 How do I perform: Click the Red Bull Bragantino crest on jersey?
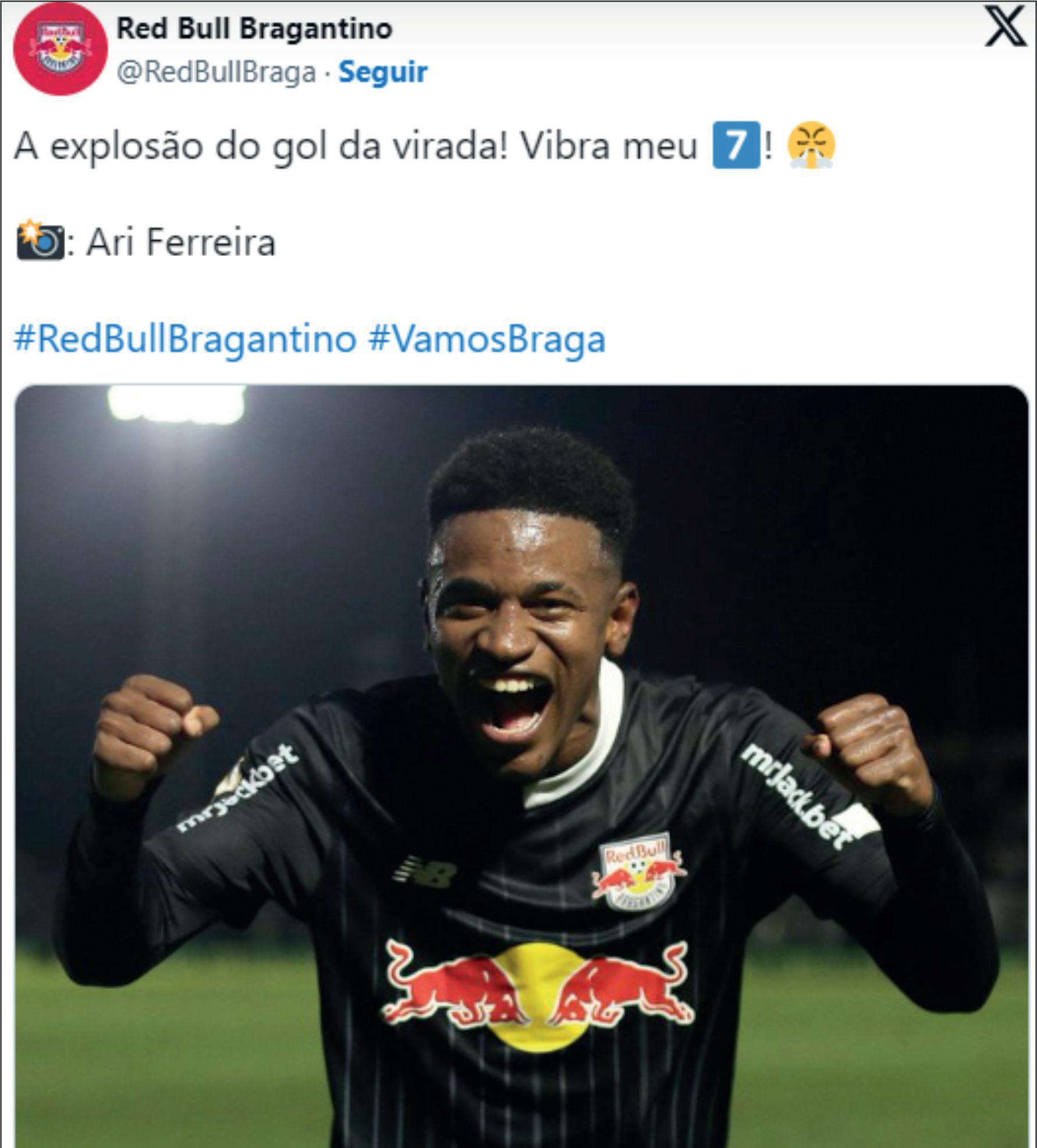pyautogui.click(x=638, y=871)
